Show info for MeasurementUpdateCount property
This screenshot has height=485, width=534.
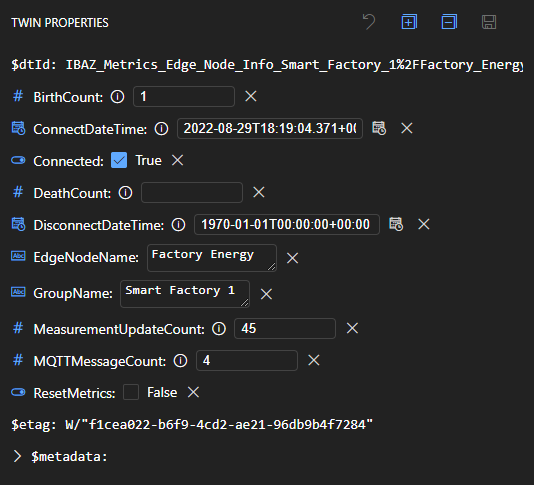(x=219, y=329)
